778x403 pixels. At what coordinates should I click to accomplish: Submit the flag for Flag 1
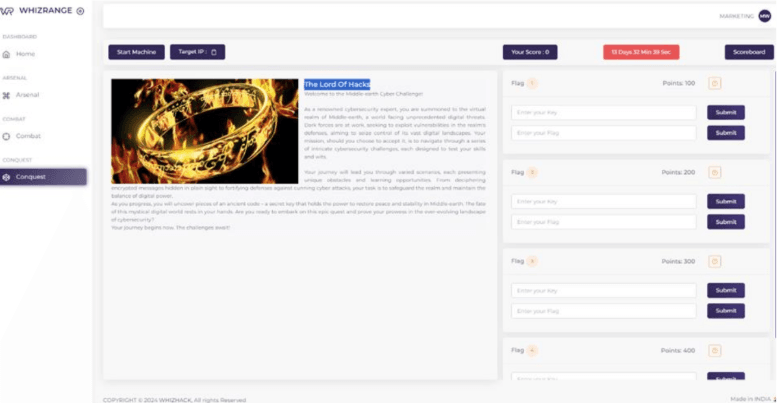tap(726, 133)
